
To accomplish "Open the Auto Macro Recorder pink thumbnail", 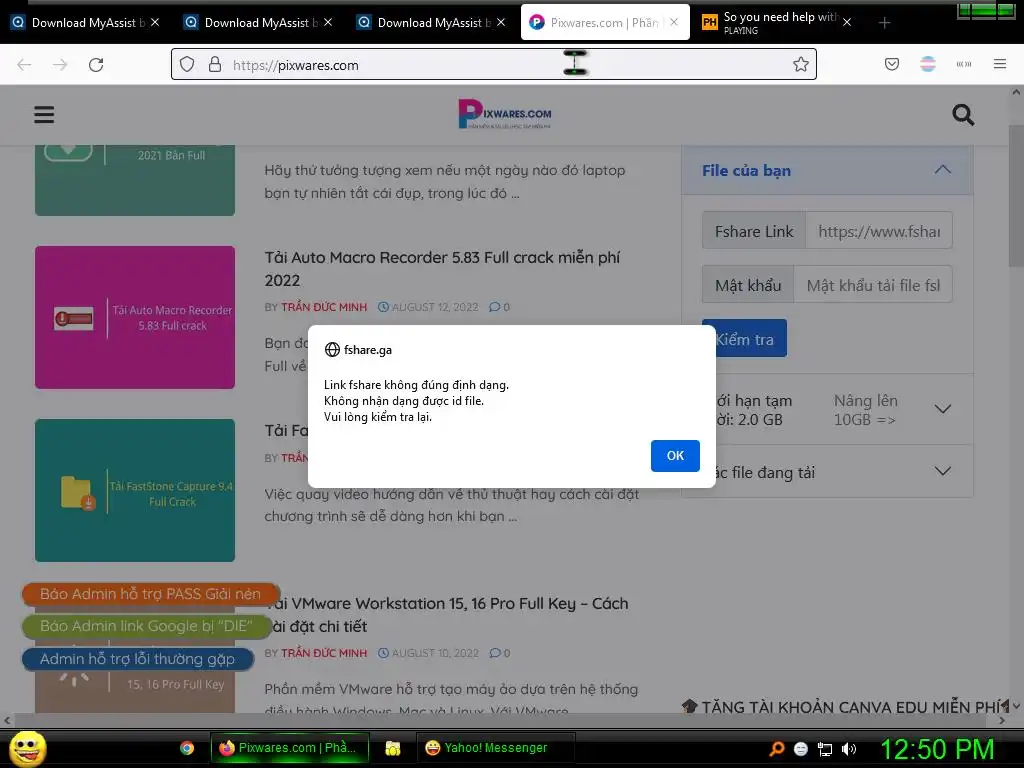I will click(135, 317).
